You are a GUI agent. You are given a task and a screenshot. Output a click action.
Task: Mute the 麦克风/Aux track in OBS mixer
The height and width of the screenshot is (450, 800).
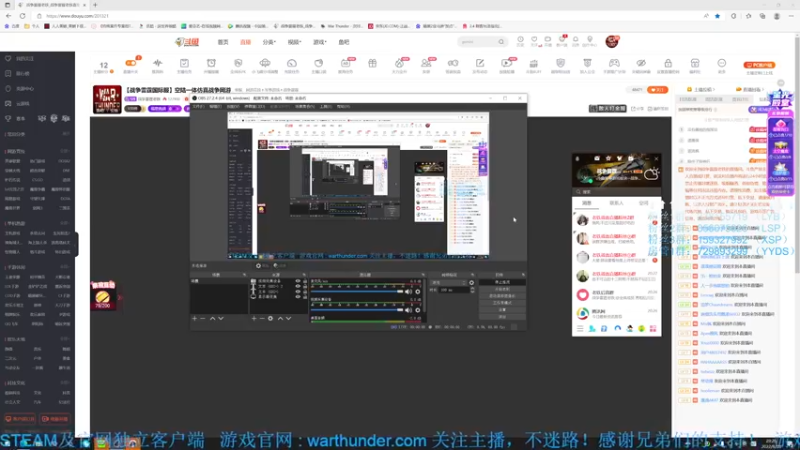408,292
